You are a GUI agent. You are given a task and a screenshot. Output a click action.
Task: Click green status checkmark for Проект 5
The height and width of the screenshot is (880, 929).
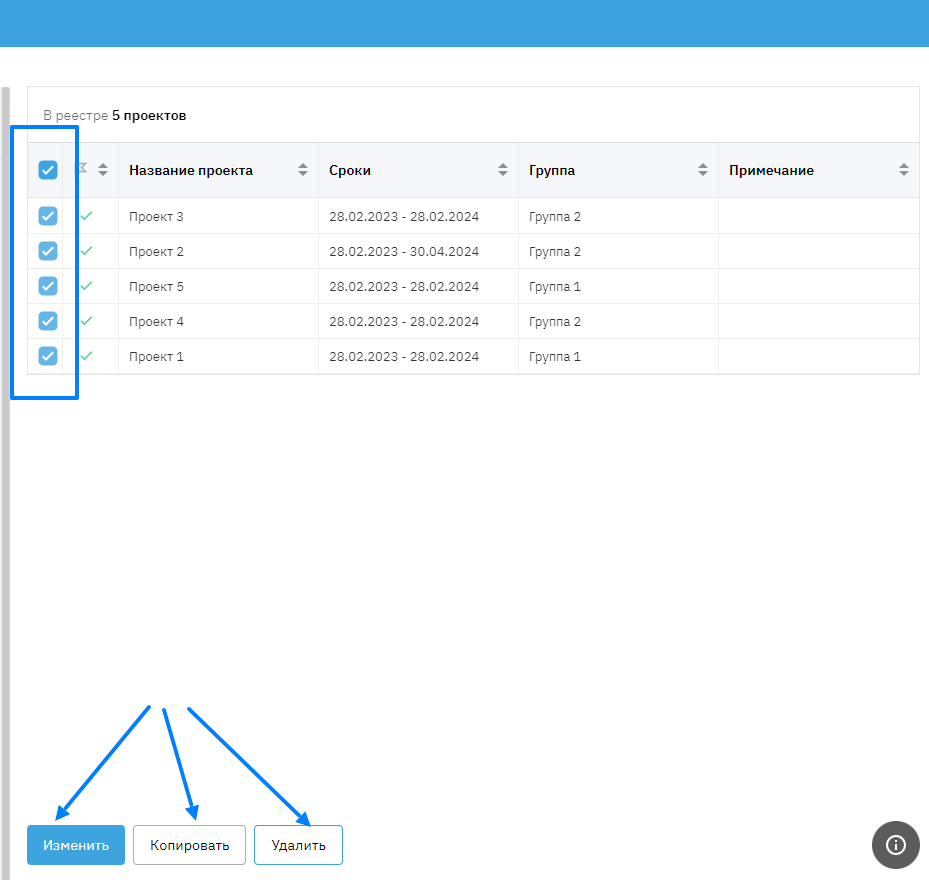86,286
